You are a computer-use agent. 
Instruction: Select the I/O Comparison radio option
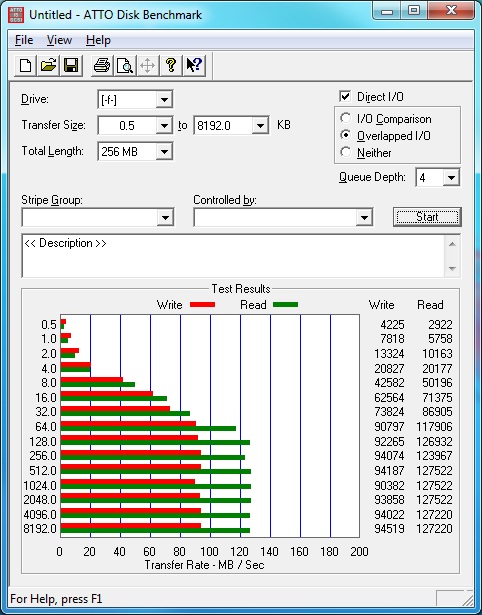pyautogui.click(x=346, y=118)
